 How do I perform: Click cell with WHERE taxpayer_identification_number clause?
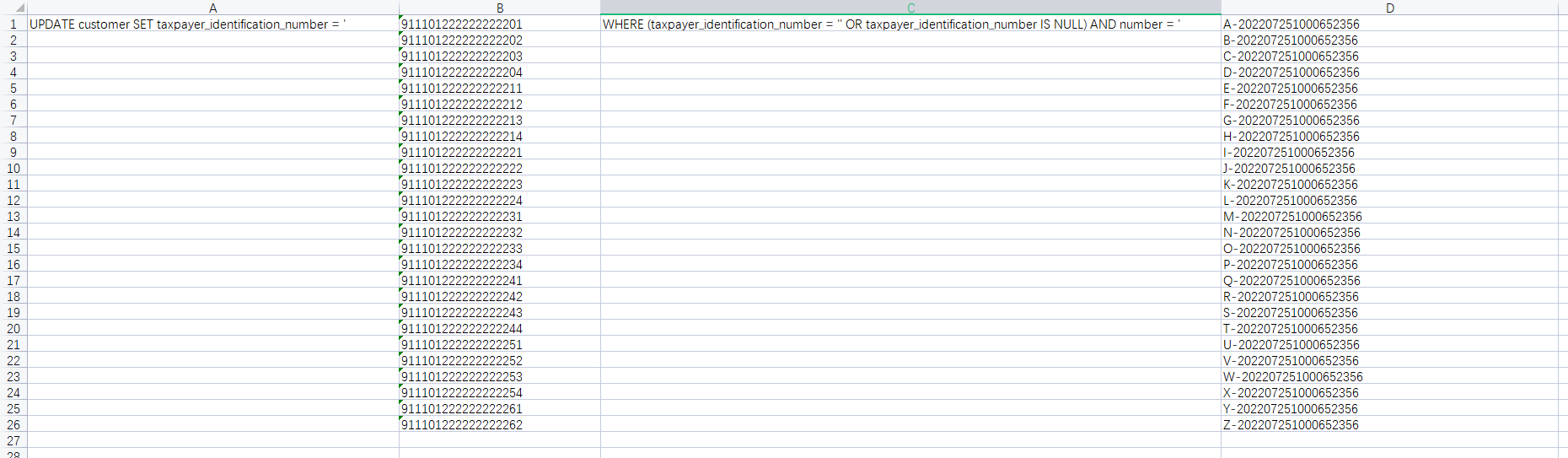[x=910, y=24]
